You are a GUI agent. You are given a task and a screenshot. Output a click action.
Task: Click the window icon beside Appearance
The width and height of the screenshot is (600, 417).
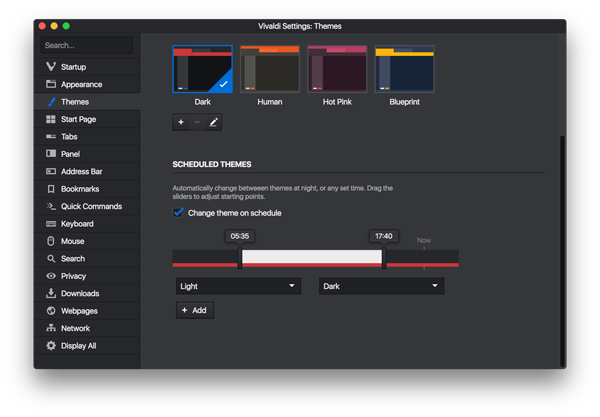coord(51,84)
